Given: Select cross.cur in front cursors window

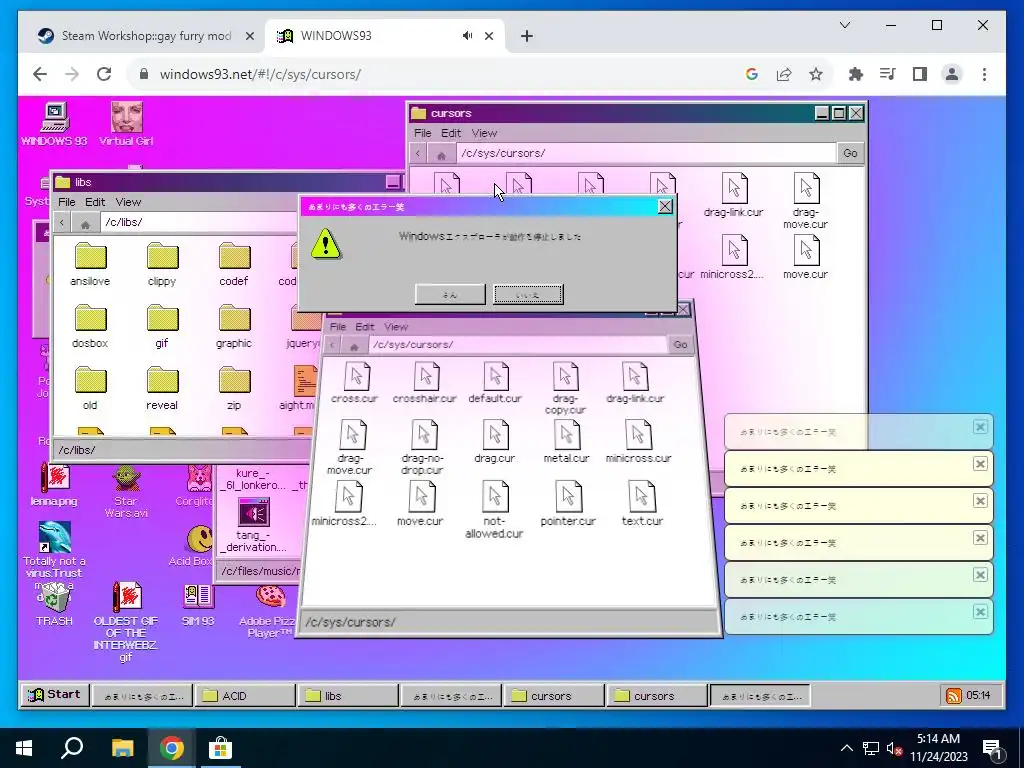Looking at the screenshot, I should point(355,383).
